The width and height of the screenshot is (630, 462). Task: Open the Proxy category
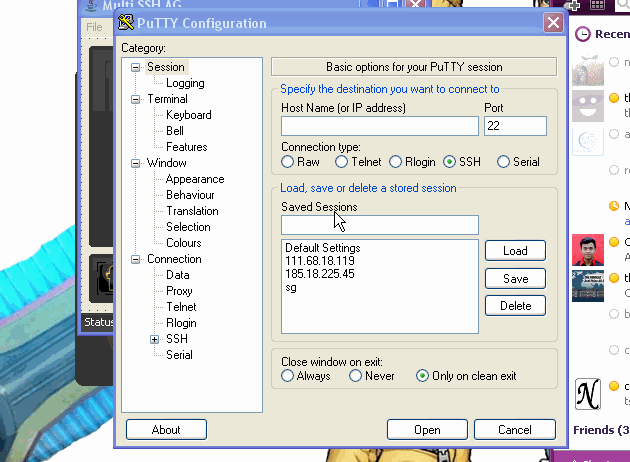(179, 291)
